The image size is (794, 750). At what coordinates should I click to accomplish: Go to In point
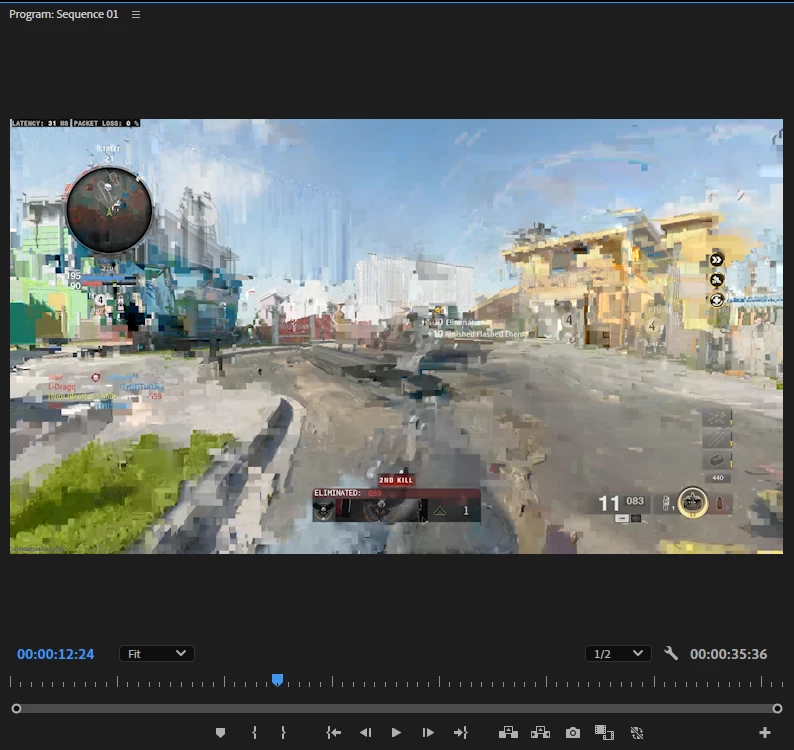[334, 732]
